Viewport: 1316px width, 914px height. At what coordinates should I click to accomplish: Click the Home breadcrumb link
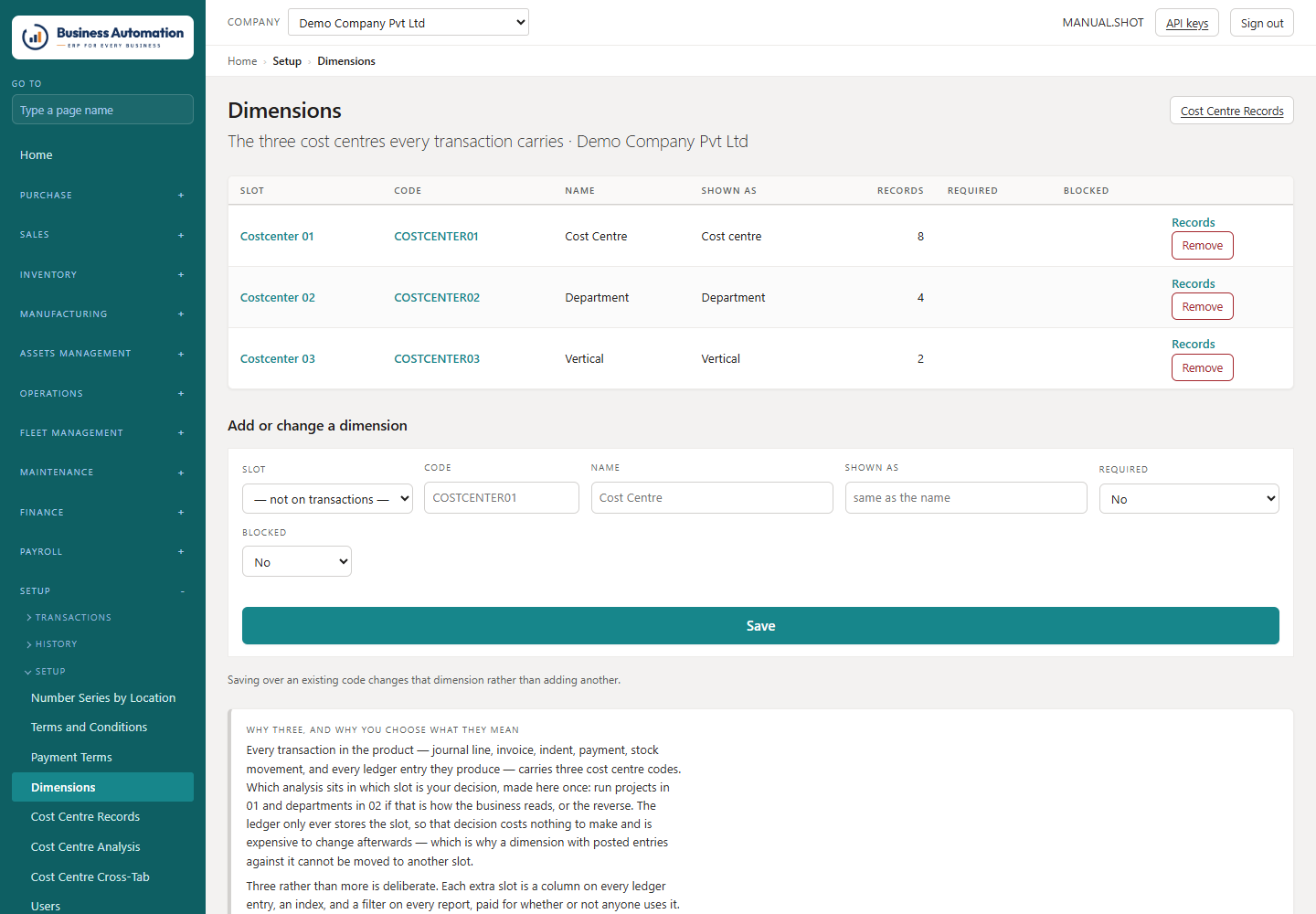242,61
